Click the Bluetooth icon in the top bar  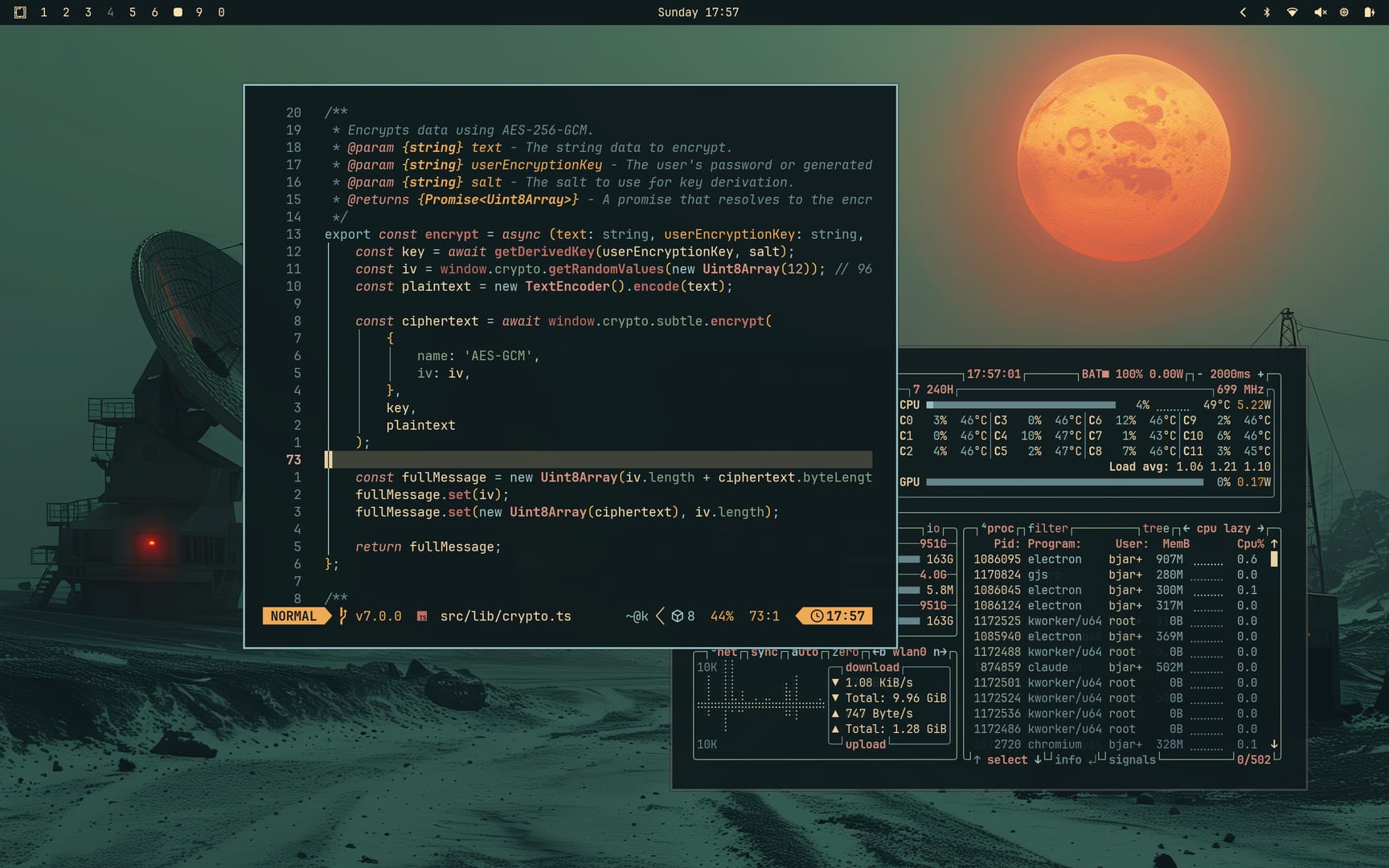1268,12
